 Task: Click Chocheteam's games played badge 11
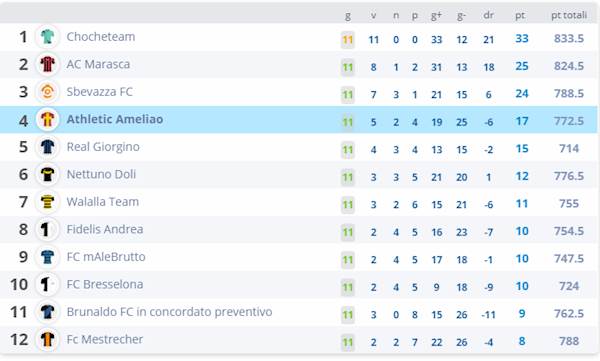[x=347, y=40]
